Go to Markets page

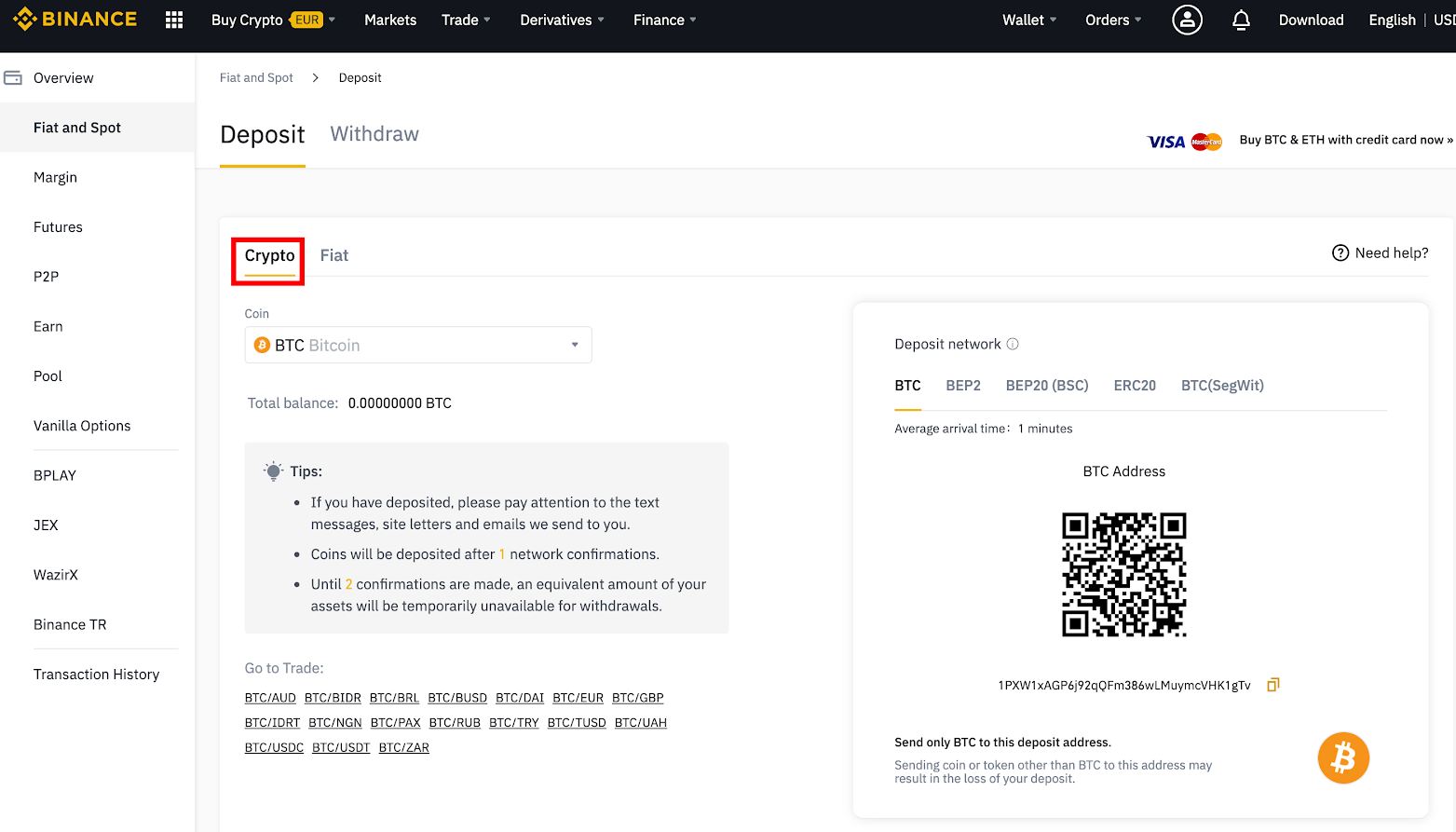click(x=390, y=20)
